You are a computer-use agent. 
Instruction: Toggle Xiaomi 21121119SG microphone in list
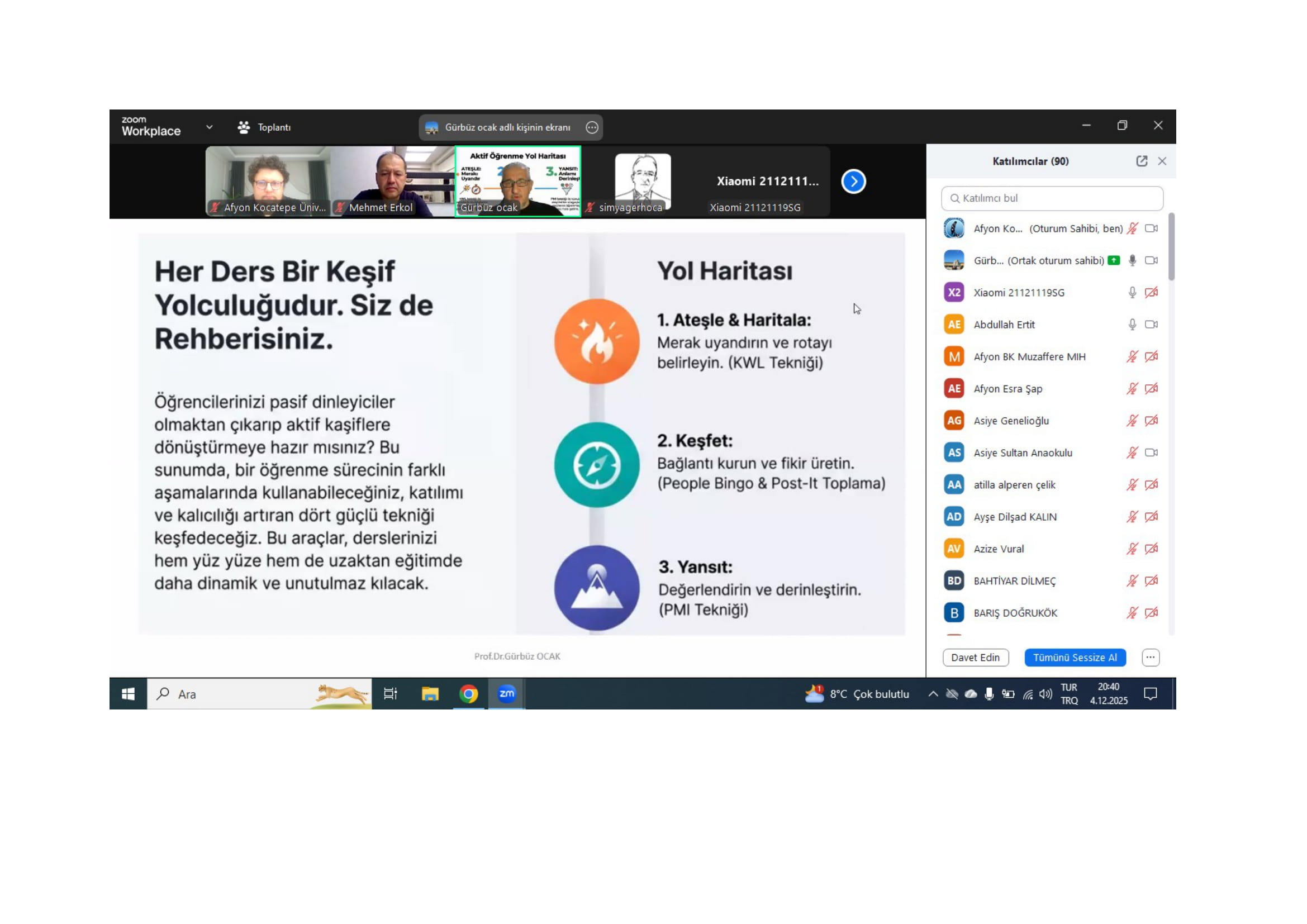[1132, 292]
